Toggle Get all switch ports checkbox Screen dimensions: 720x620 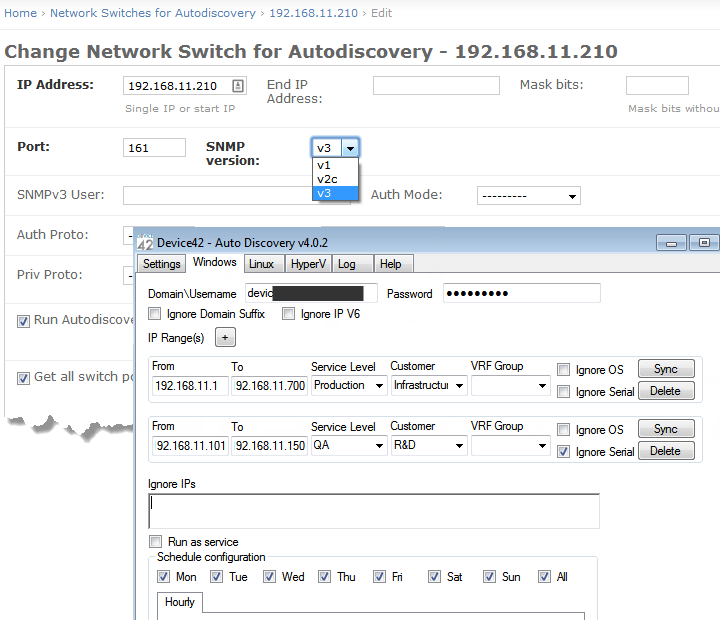[23, 378]
